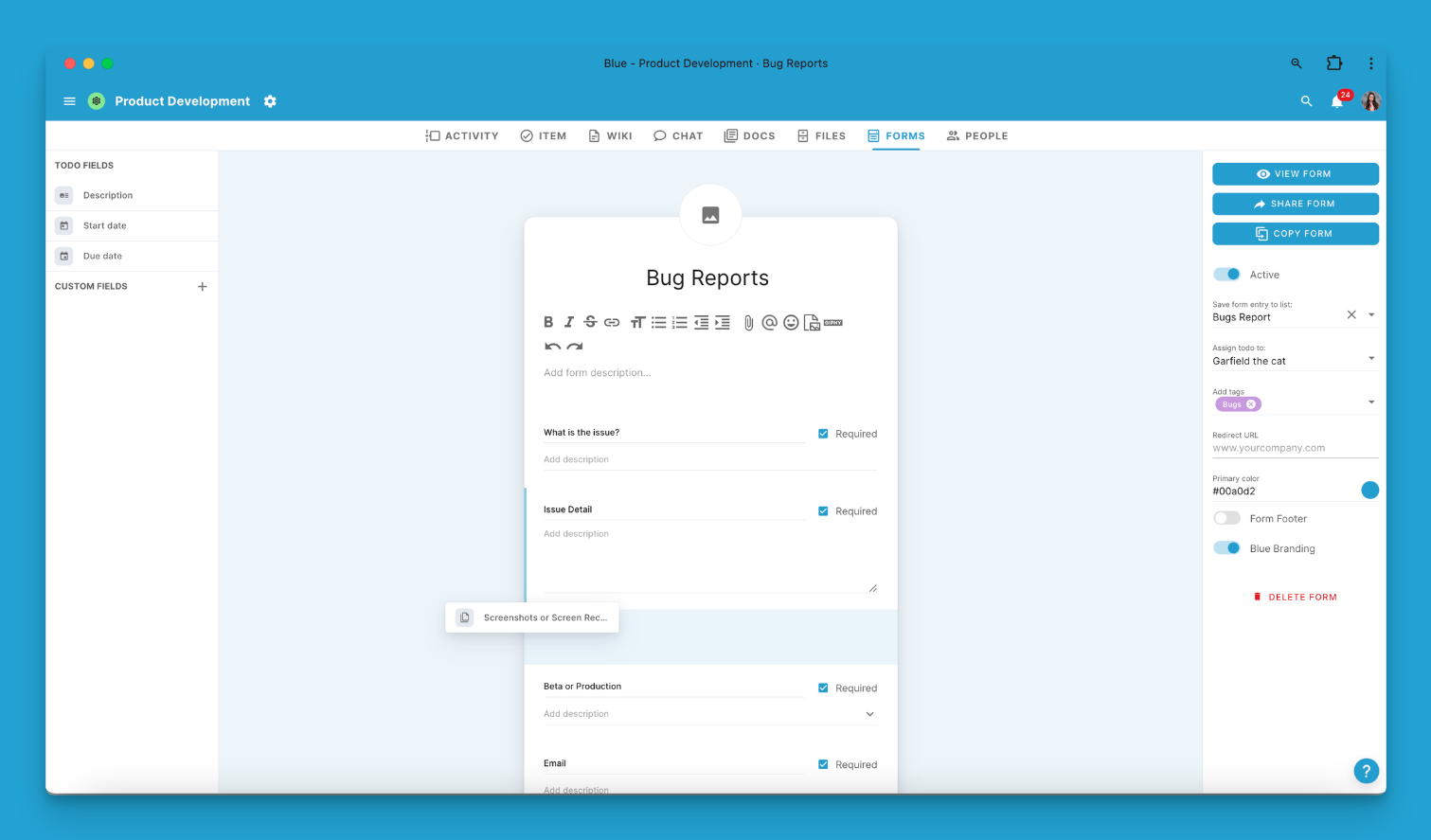1431x840 pixels.
Task: Open notifications bell icon
Action: click(1337, 101)
